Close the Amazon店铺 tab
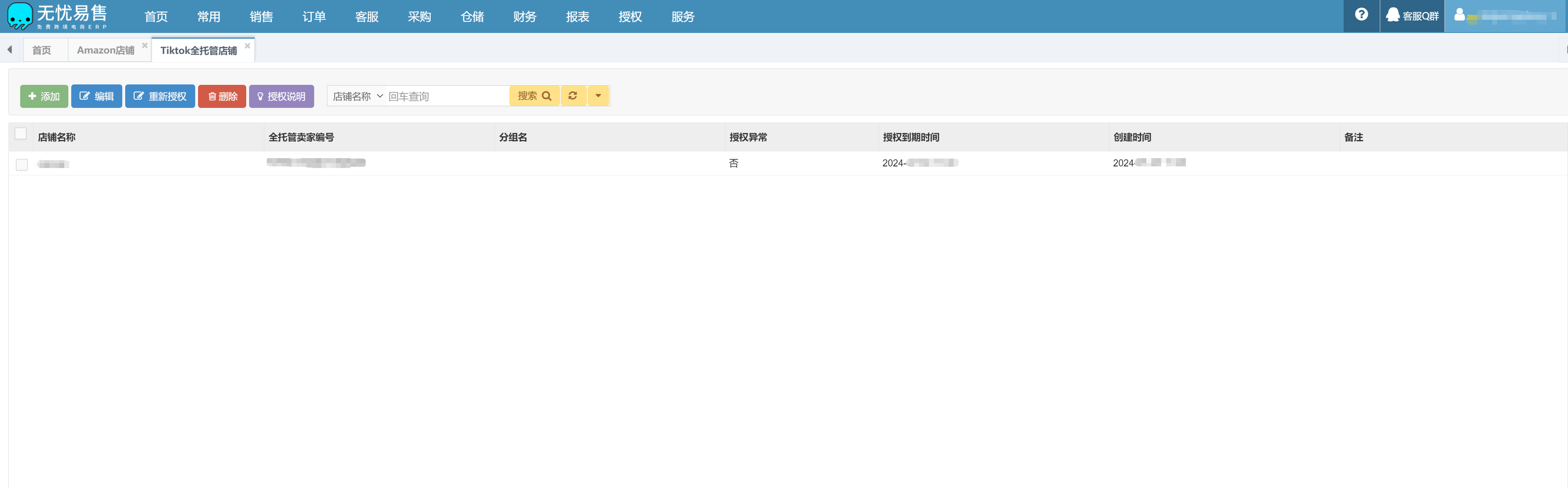 tap(145, 46)
